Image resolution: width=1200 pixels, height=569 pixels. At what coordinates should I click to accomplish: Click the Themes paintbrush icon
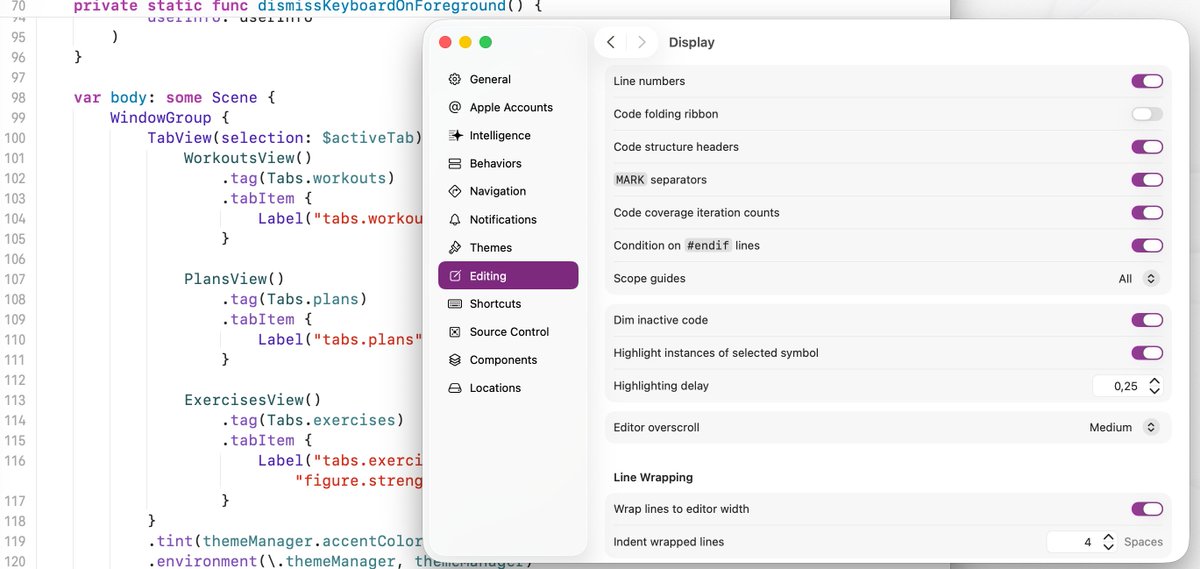[455, 247]
